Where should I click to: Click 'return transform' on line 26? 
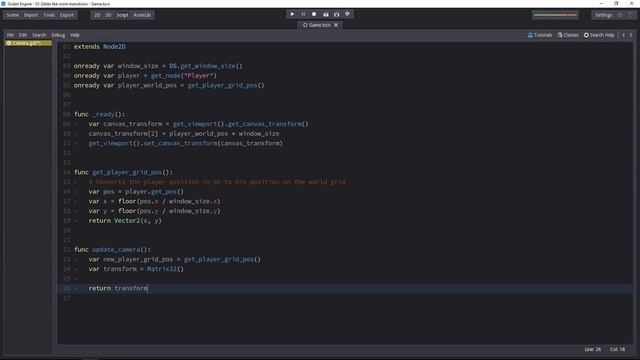[x=118, y=288]
